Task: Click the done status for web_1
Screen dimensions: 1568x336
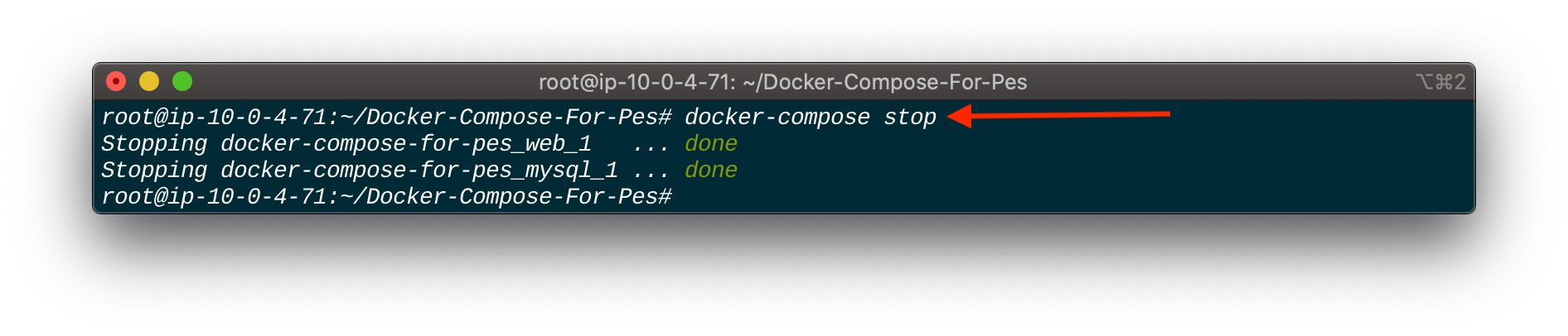Action: tap(711, 144)
